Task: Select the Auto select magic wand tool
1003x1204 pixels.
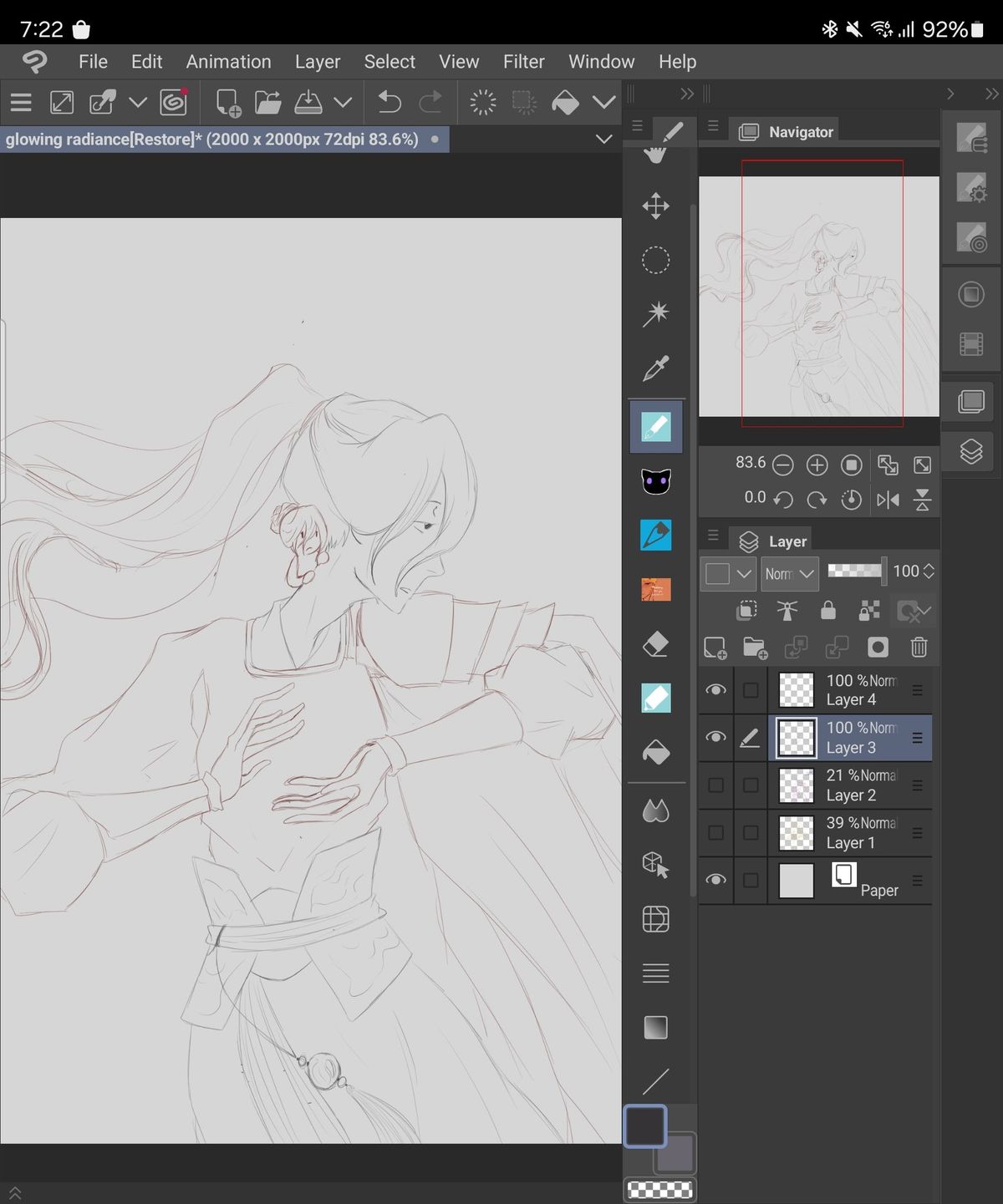Action: (655, 314)
